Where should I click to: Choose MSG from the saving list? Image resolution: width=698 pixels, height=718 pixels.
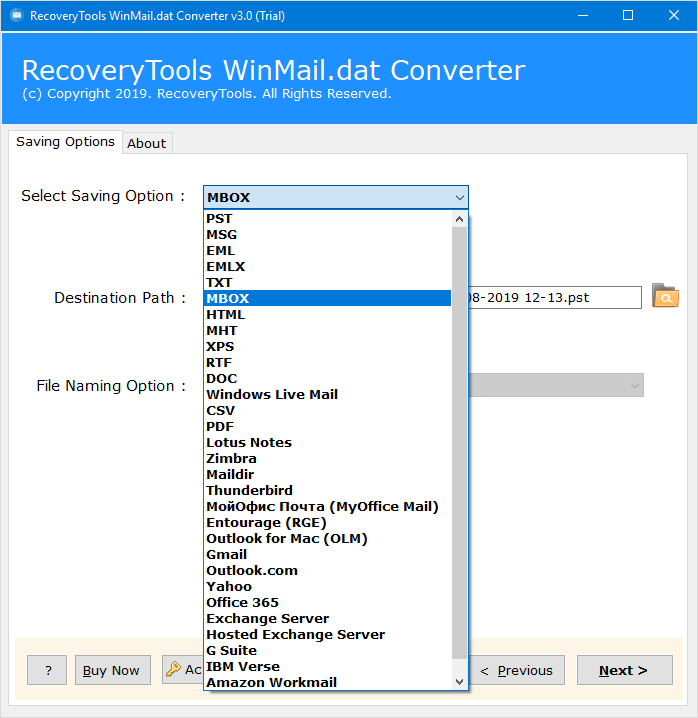(x=327, y=234)
